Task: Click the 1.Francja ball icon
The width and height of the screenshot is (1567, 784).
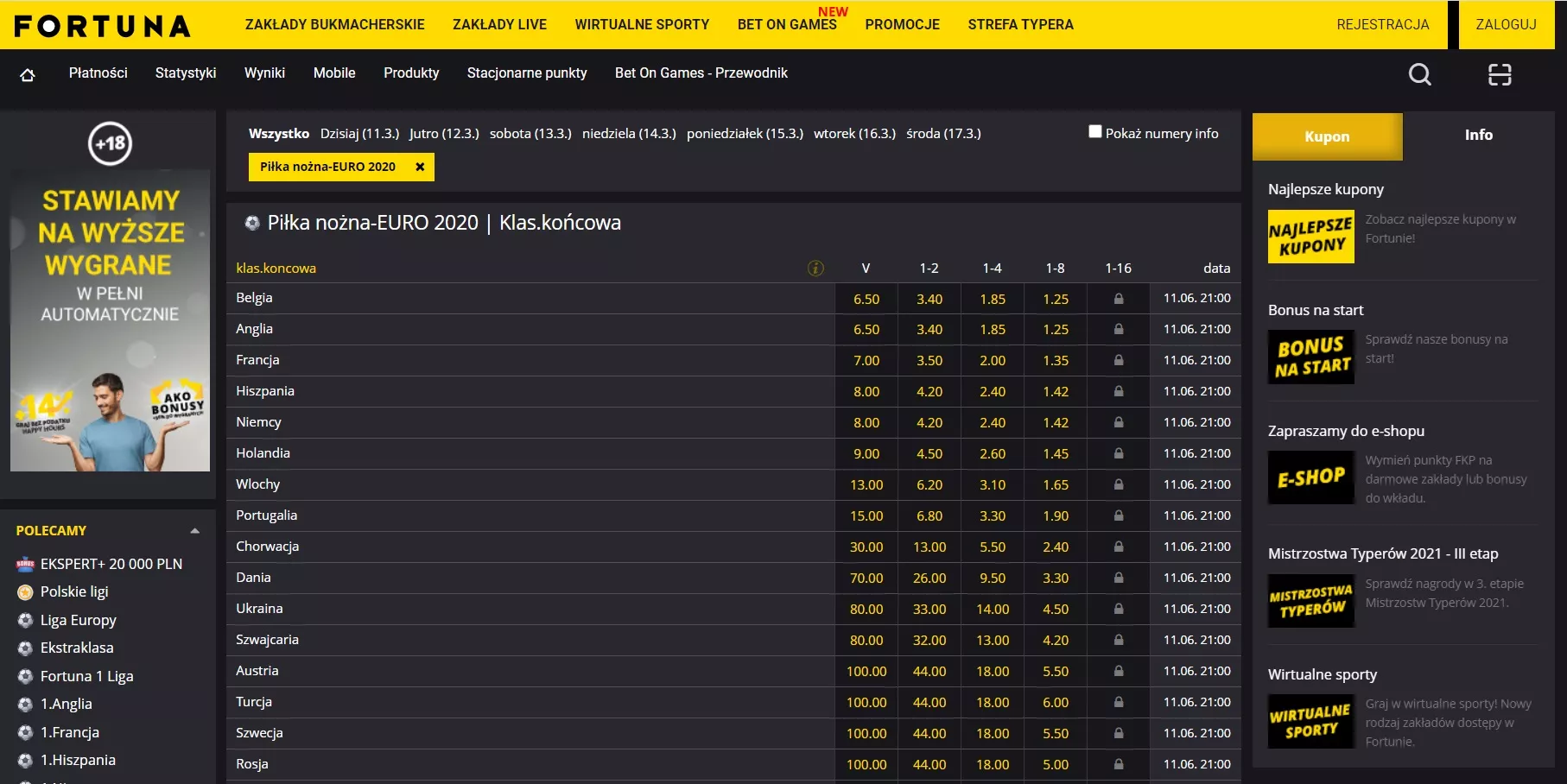Action: click(25, 732)
